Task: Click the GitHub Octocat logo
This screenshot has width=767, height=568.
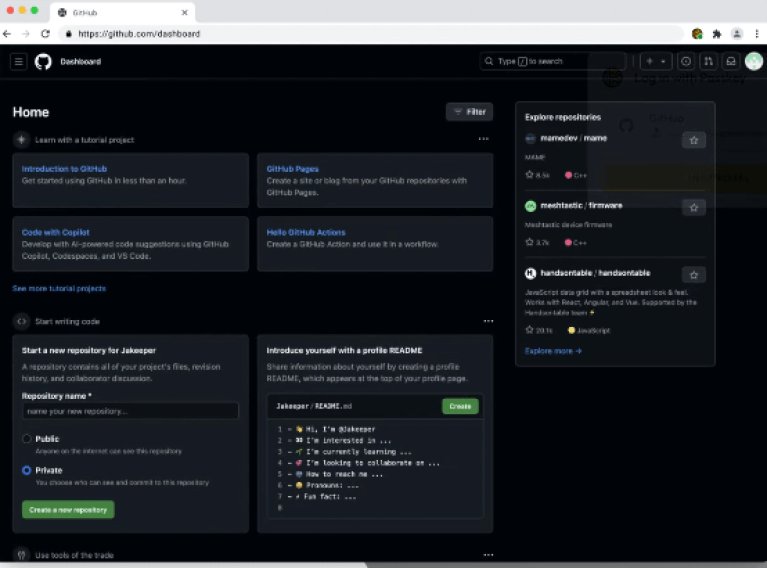Action: [x=43, y=62]
